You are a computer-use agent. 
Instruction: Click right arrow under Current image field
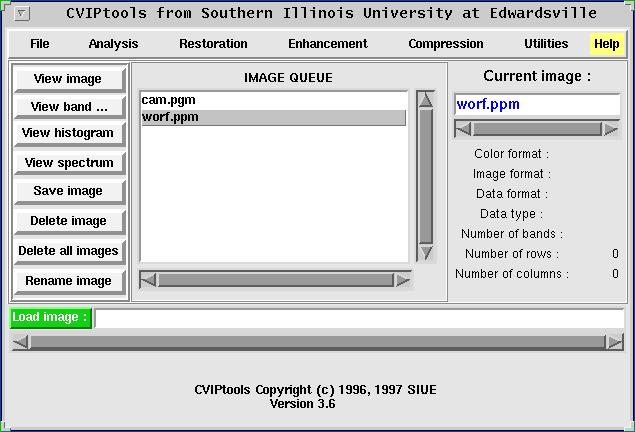611,130
